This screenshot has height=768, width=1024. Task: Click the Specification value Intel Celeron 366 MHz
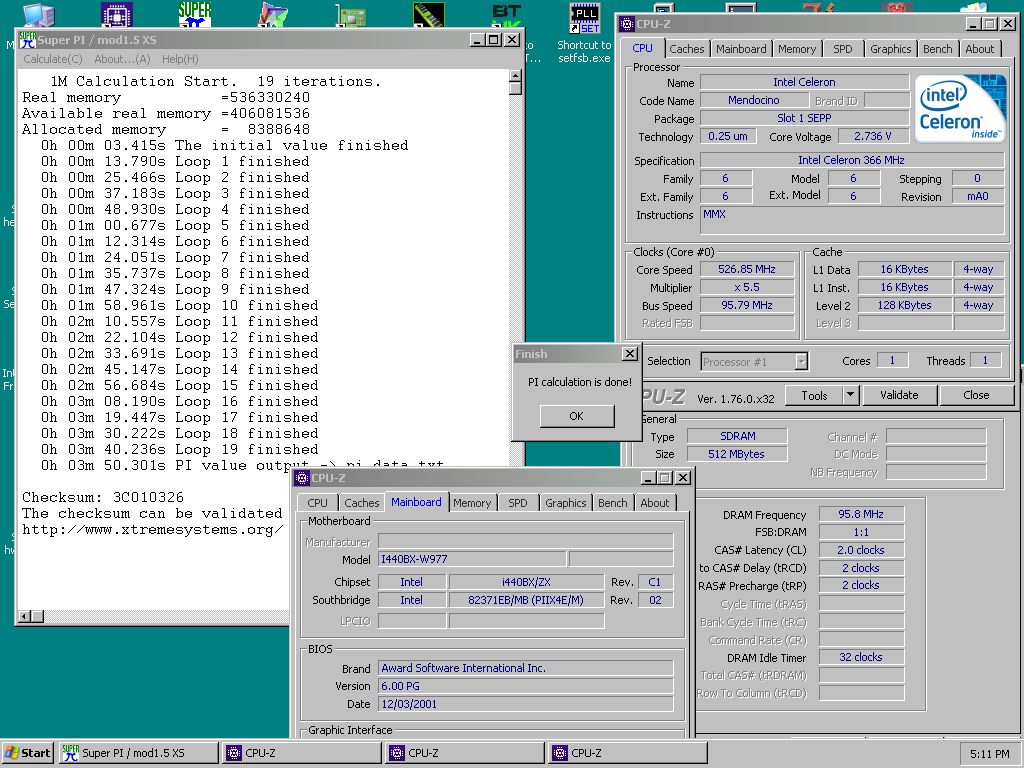coord(852,160)
